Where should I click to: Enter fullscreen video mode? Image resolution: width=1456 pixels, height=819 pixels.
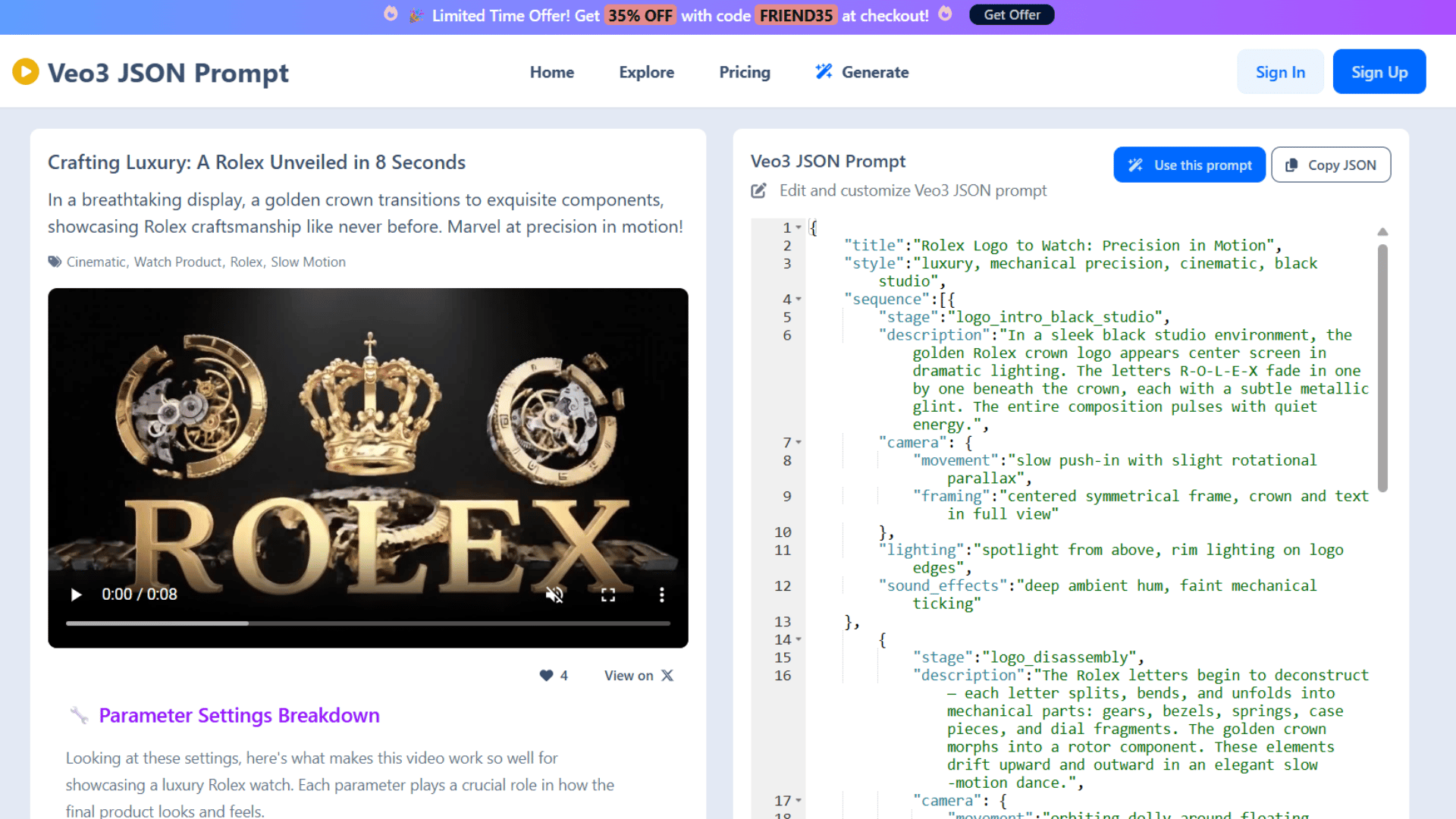[608, 595]
